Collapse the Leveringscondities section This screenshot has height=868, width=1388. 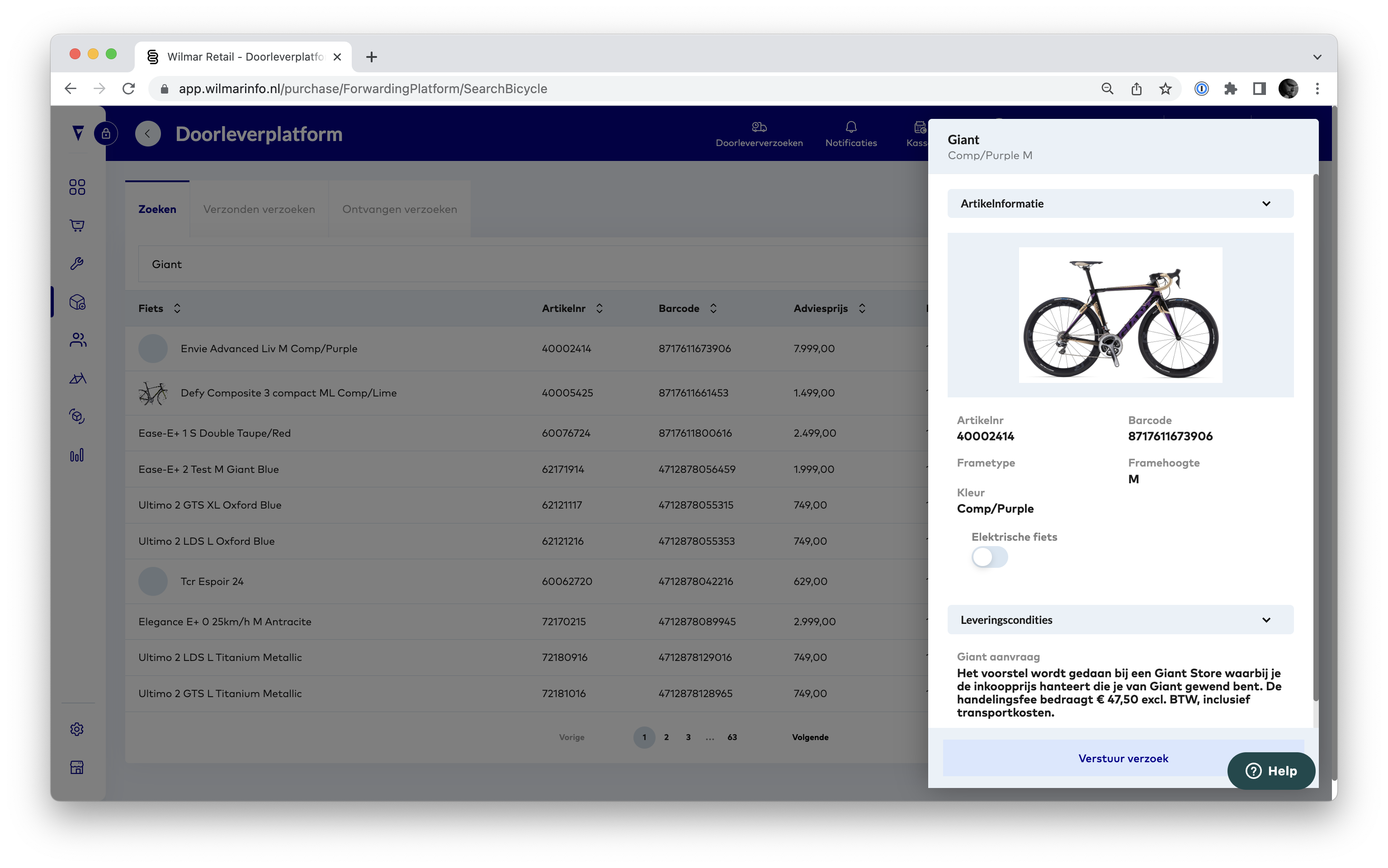pos(1266,620)
